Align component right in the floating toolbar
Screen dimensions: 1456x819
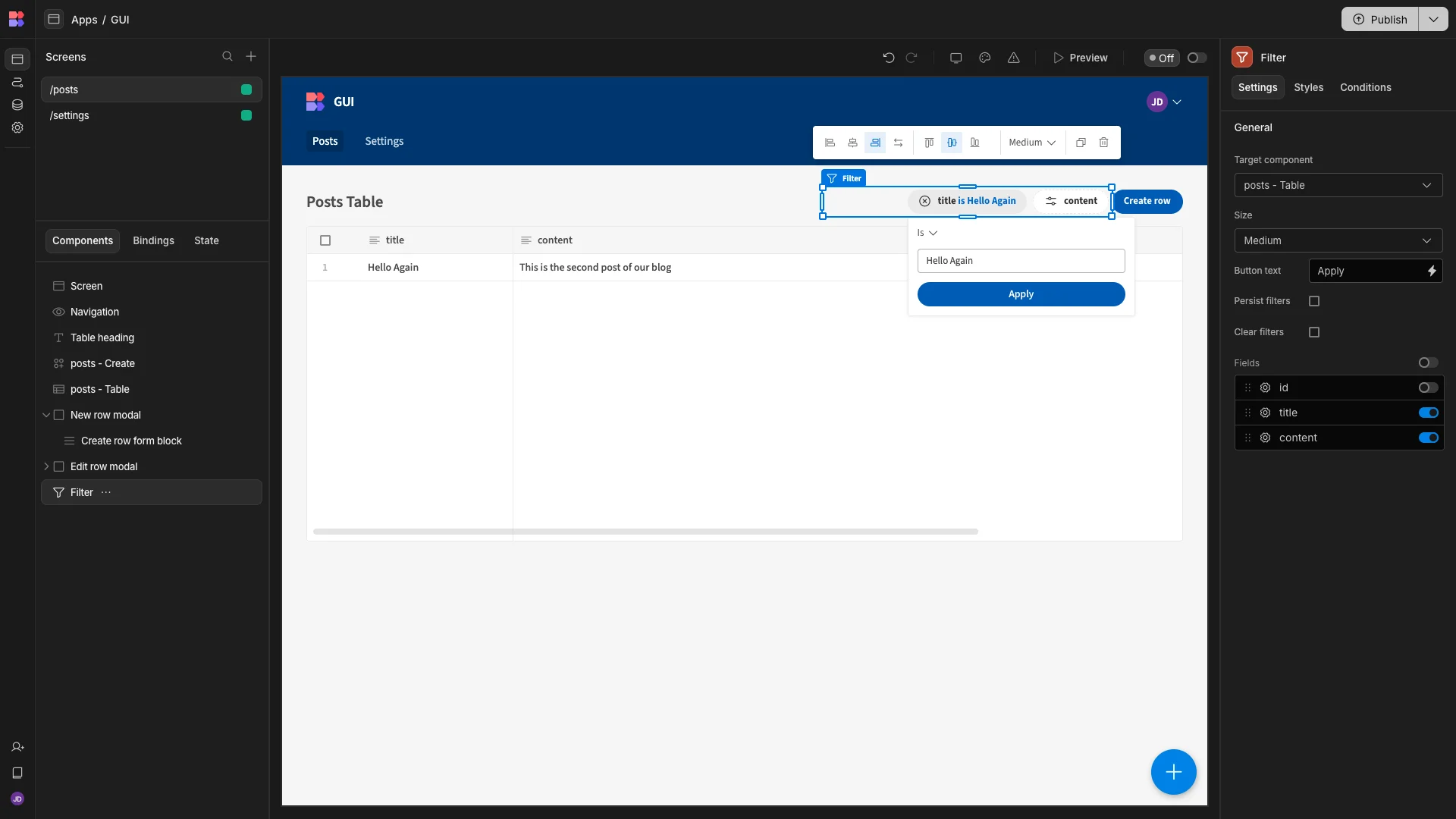[x=875, y=143]
